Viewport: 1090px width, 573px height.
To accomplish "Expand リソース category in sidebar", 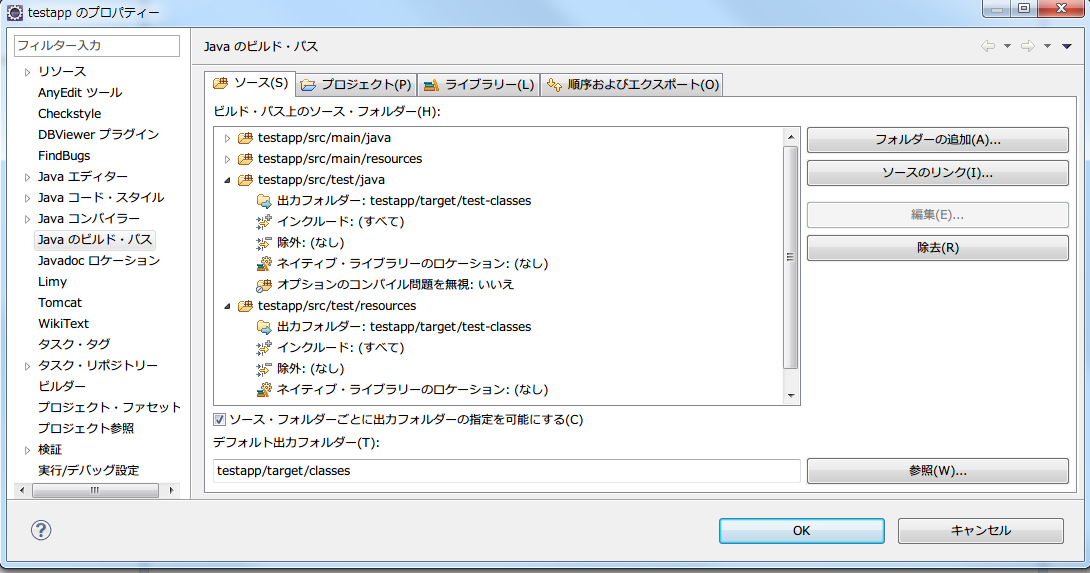I will tap(27, 72).
